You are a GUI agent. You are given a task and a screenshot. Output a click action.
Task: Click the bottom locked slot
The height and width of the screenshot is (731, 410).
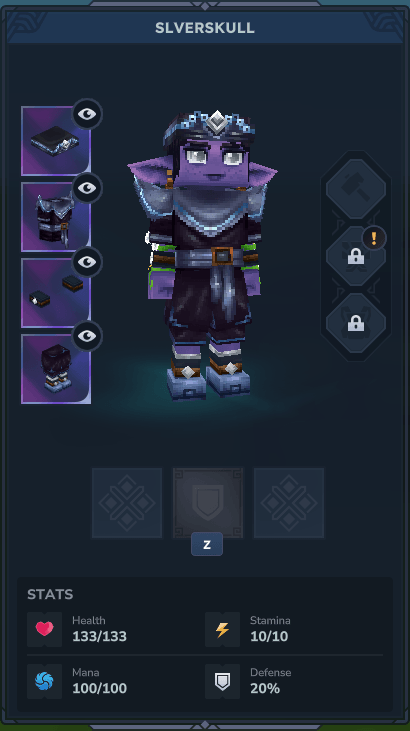pyautogui.click(x=356, y=323)
